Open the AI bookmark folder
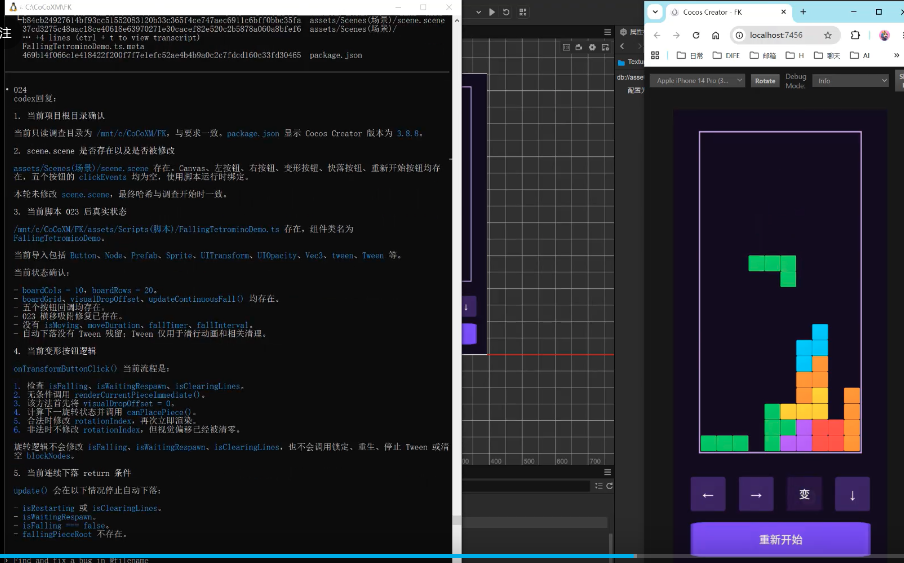This screenshot has height=563, width=904. coord(860,55)
